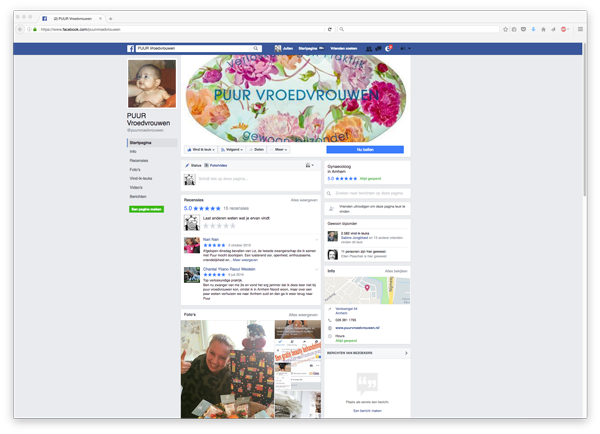This screenshot has width=600, height=434.
Task: Click the green Een pagina maken button
Action: click(x=147, y=209)
